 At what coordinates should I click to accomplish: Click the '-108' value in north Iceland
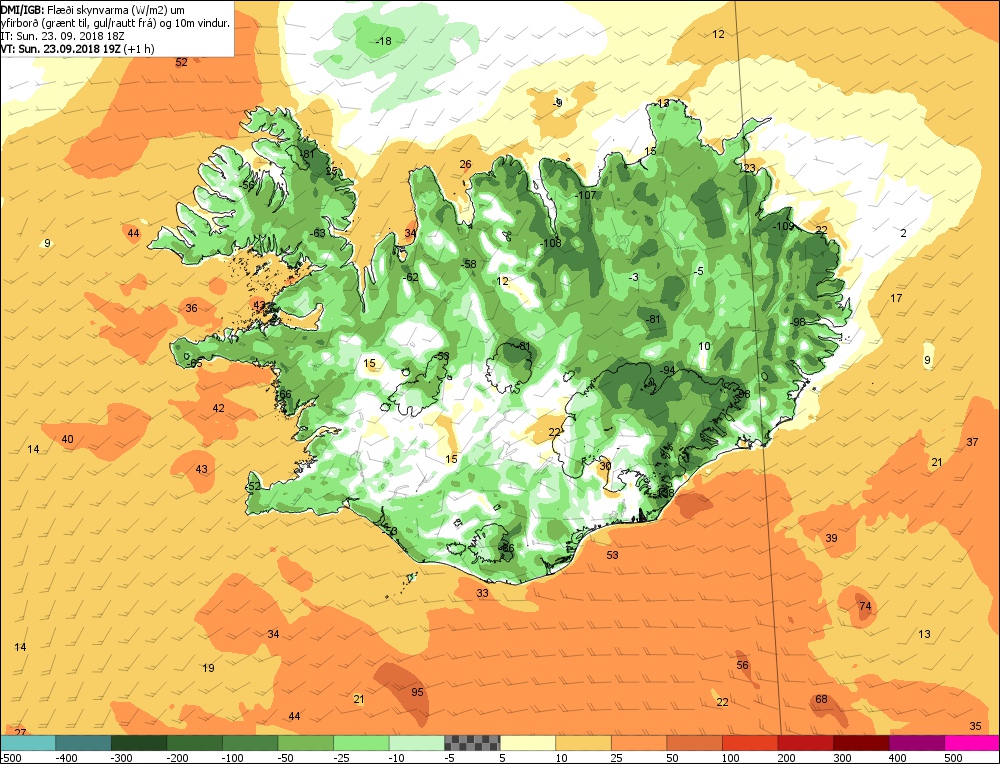550,243
